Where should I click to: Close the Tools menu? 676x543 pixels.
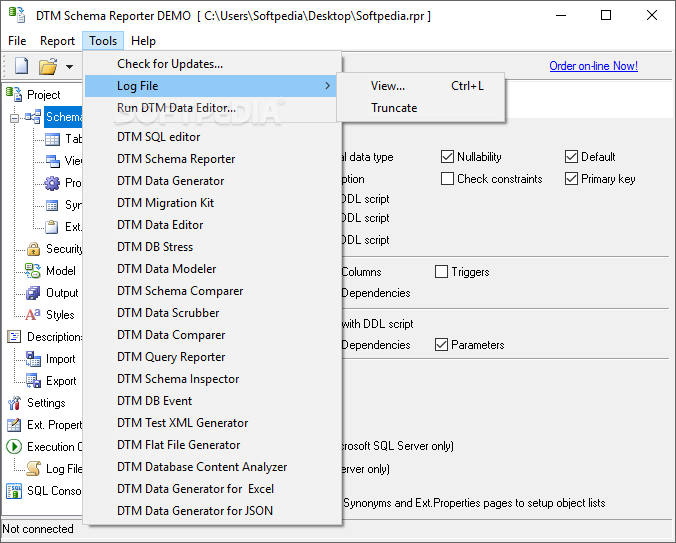coord(103,41)
